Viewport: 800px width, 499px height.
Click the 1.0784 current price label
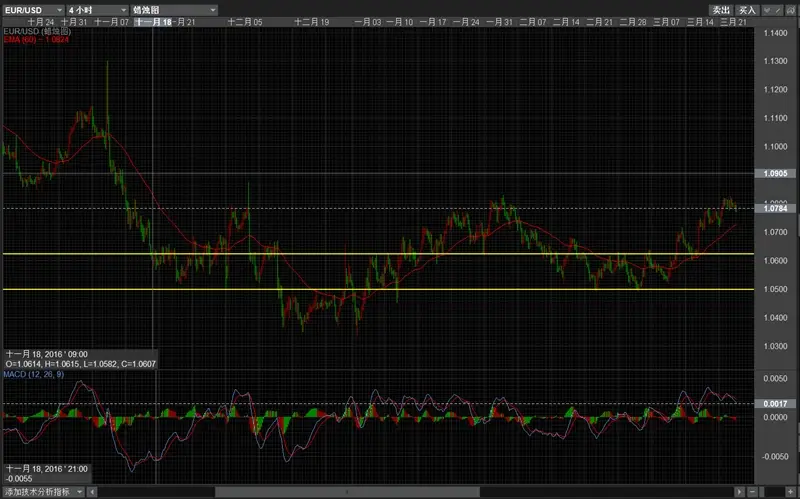click(775, 208)
